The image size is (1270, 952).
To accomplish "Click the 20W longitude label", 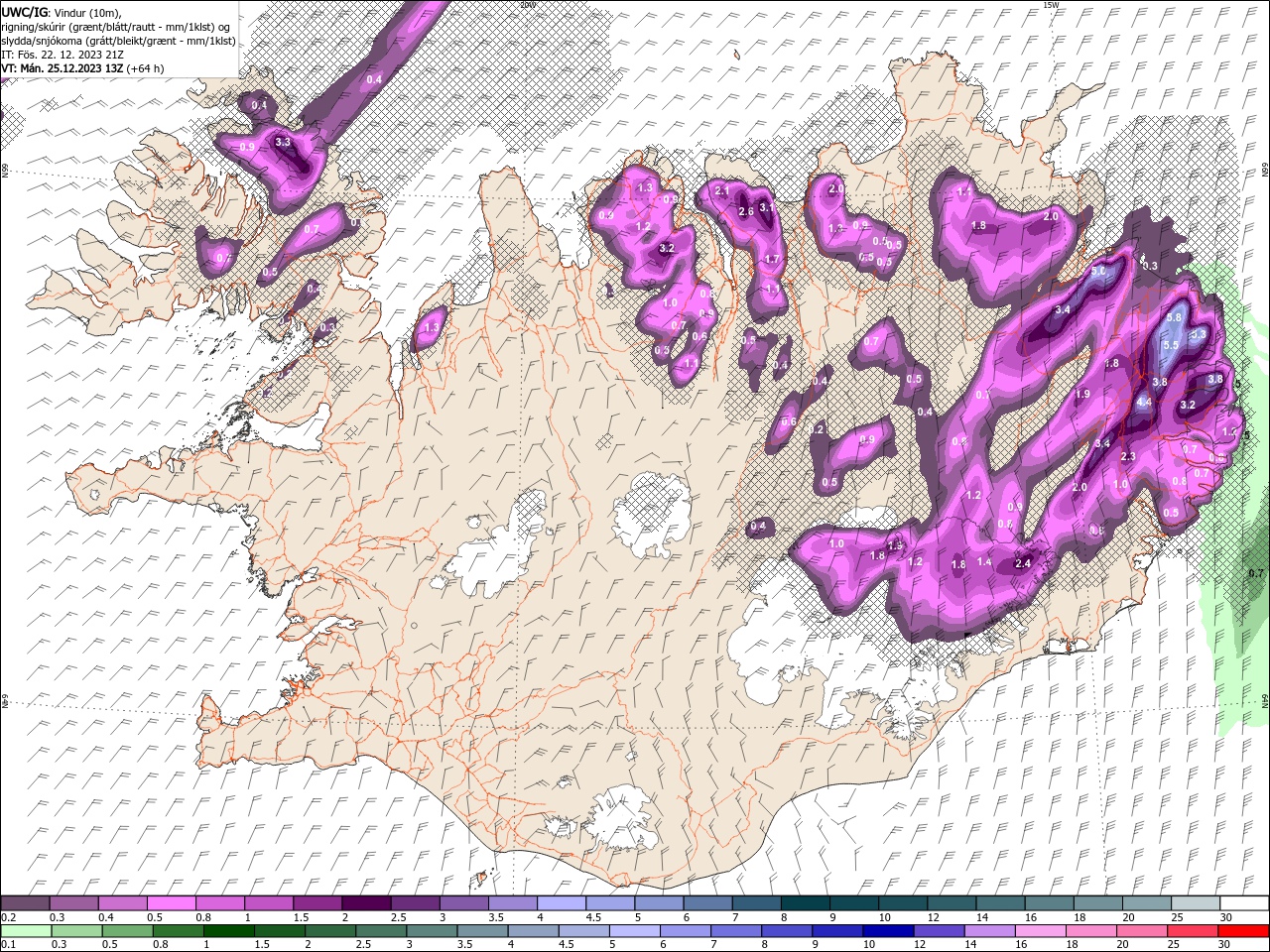I will point(527,5).
